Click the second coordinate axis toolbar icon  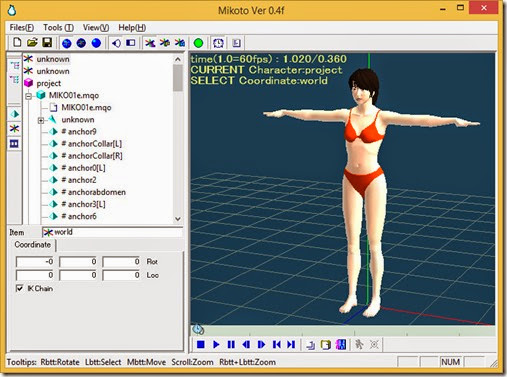click(165, 43)
